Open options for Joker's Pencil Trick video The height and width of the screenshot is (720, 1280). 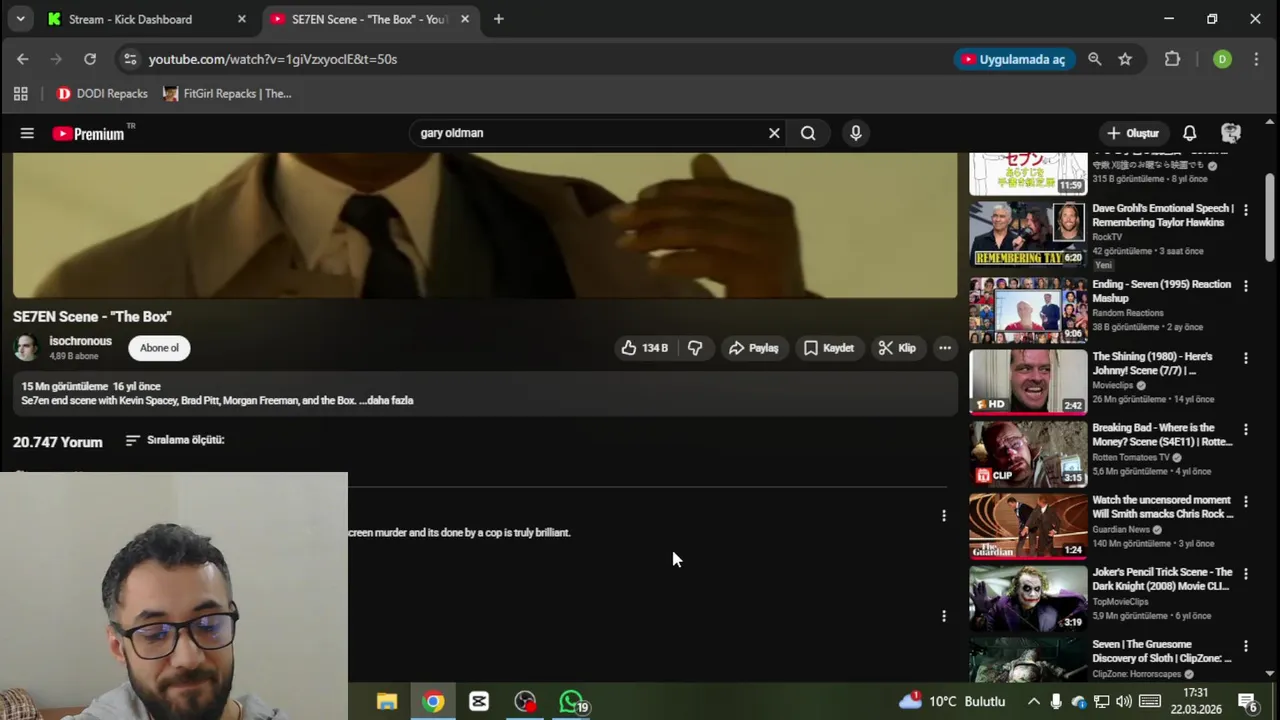click(1246, 574)
